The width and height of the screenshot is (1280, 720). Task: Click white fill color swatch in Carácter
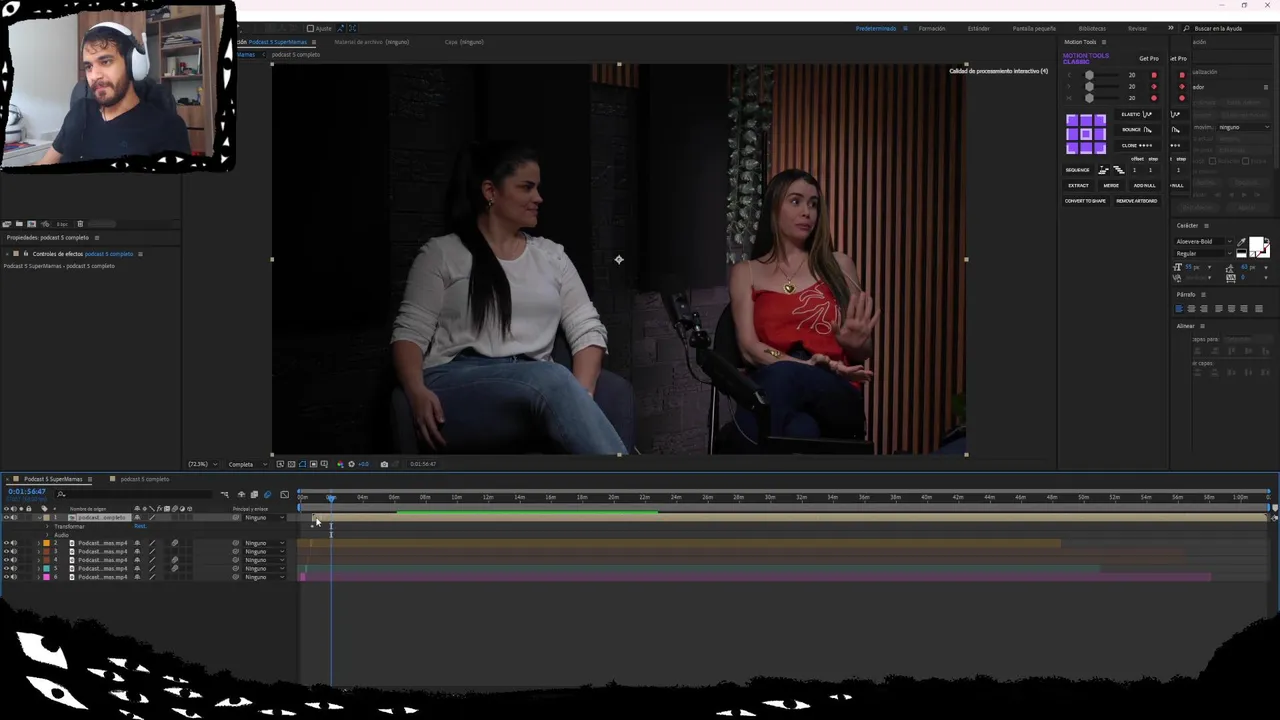coord(1256,243)
